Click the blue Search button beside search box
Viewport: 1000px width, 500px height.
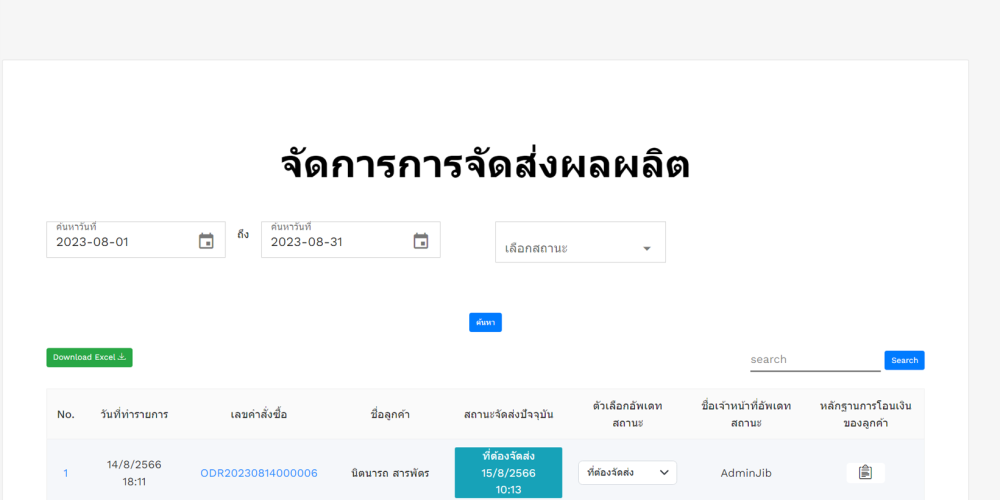pyautogui.click(x=904, y=360)
